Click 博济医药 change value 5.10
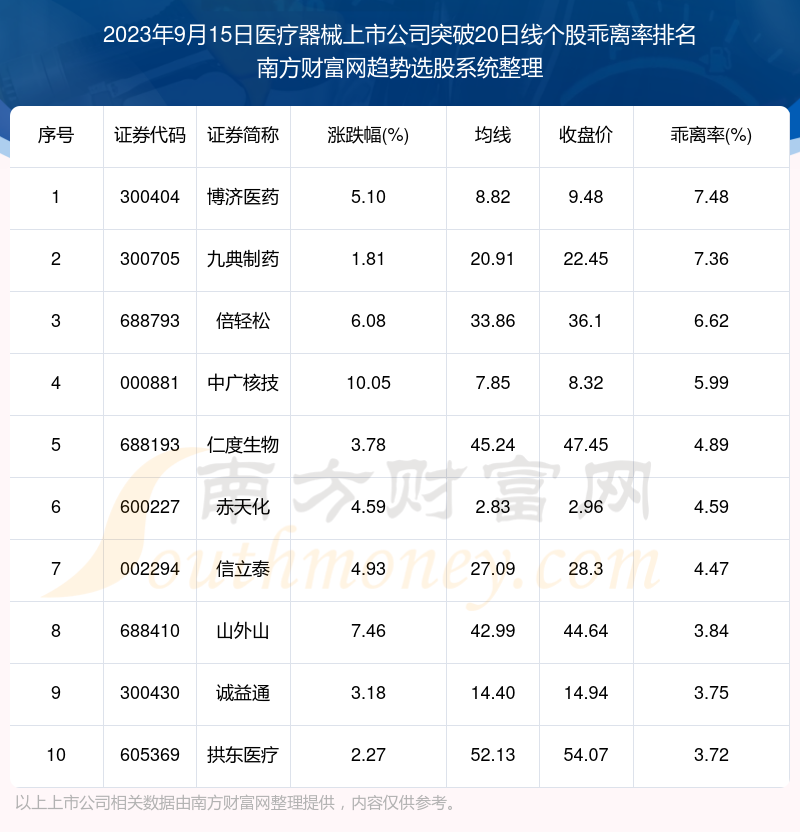800x832 pixels. (368, 197)
